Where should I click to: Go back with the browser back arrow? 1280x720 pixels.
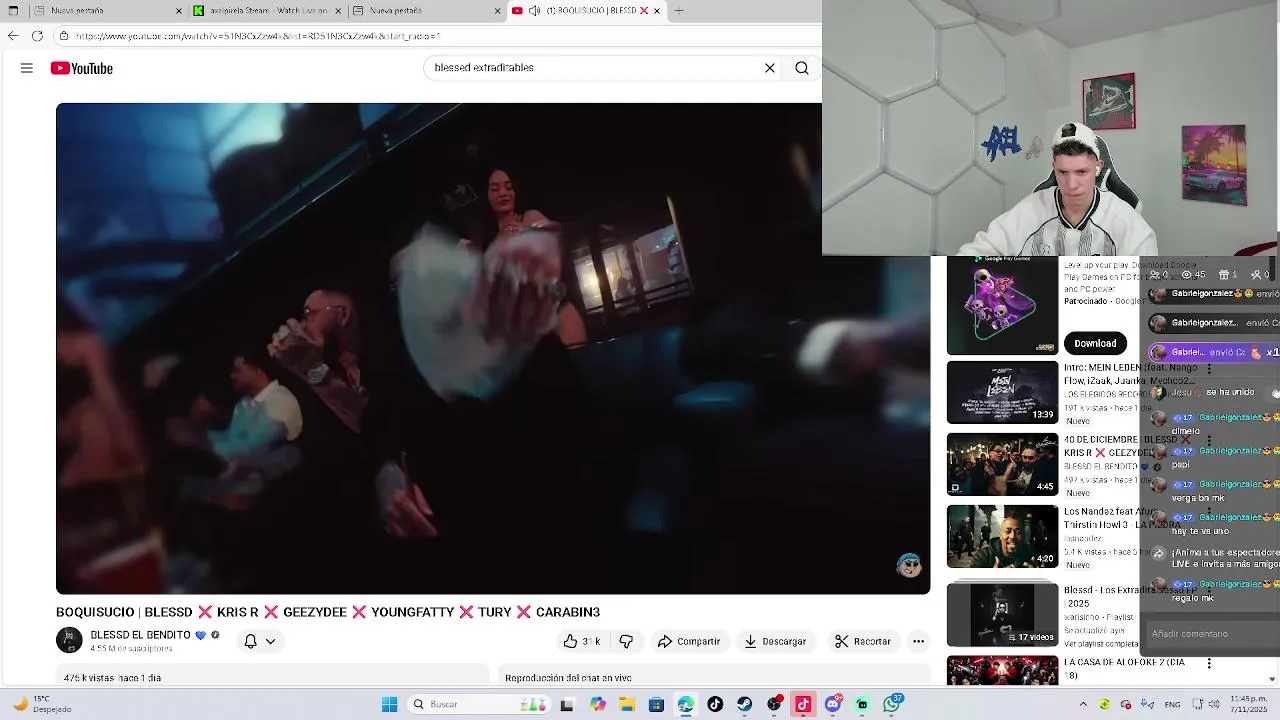[x=13, y=36]
